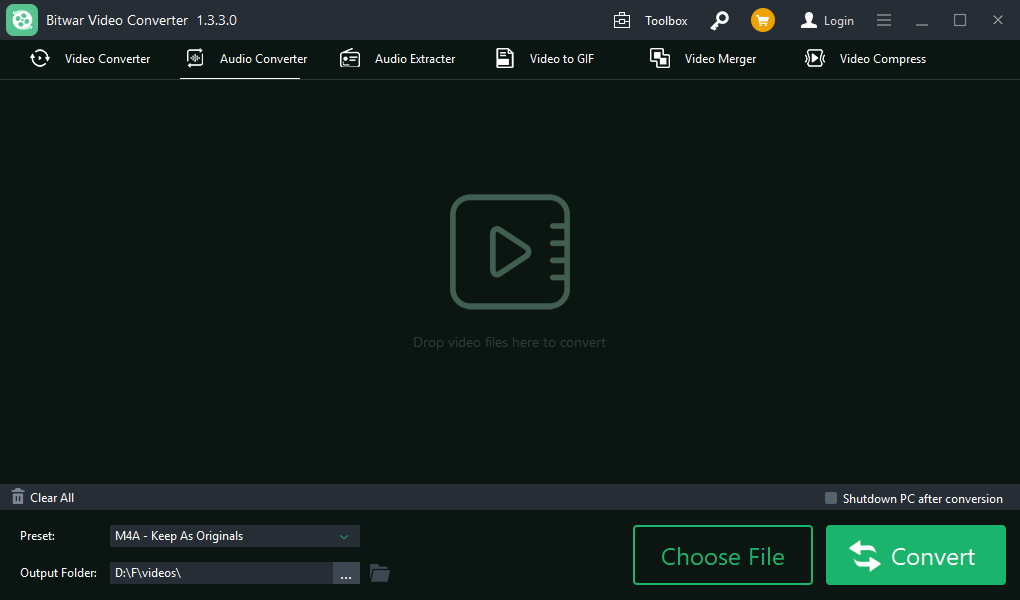Open the M4A - Keep As Originals combo box
Image resolution: width=1020 pixels, height=600 pixels.
pyautogui.click(x=234, y=536)
